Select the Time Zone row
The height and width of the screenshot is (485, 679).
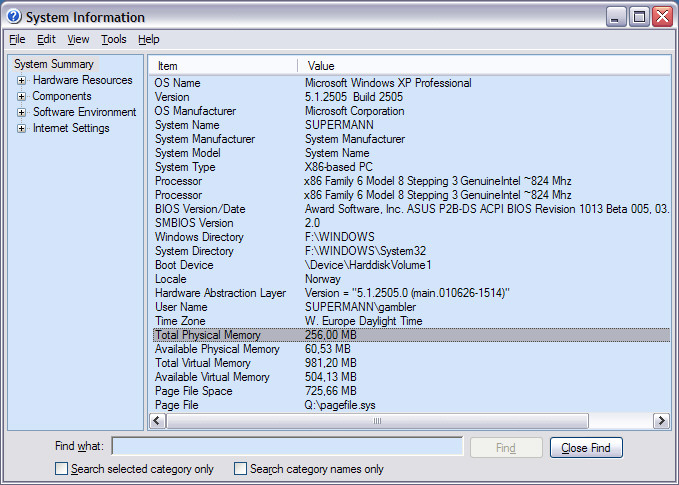tap(411, 321)
